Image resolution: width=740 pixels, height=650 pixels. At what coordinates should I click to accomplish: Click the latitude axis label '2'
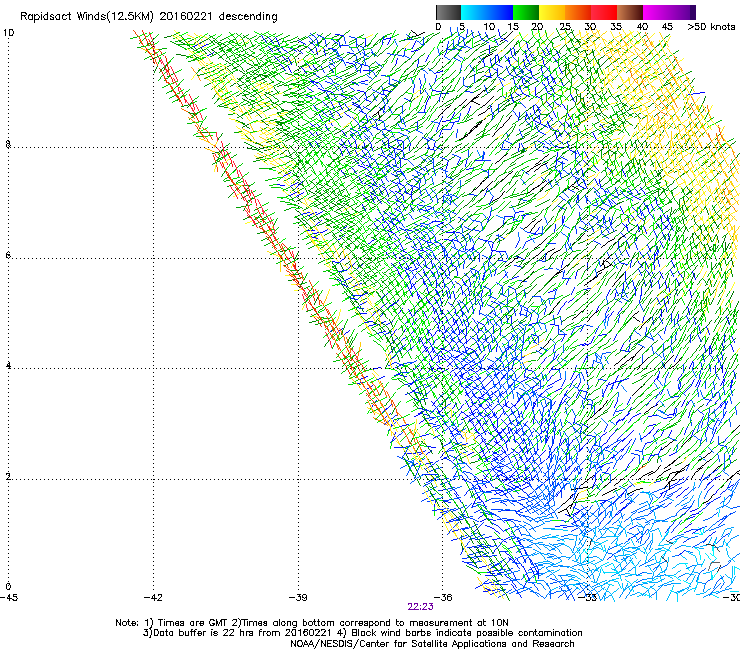click(x=8, y=476)
